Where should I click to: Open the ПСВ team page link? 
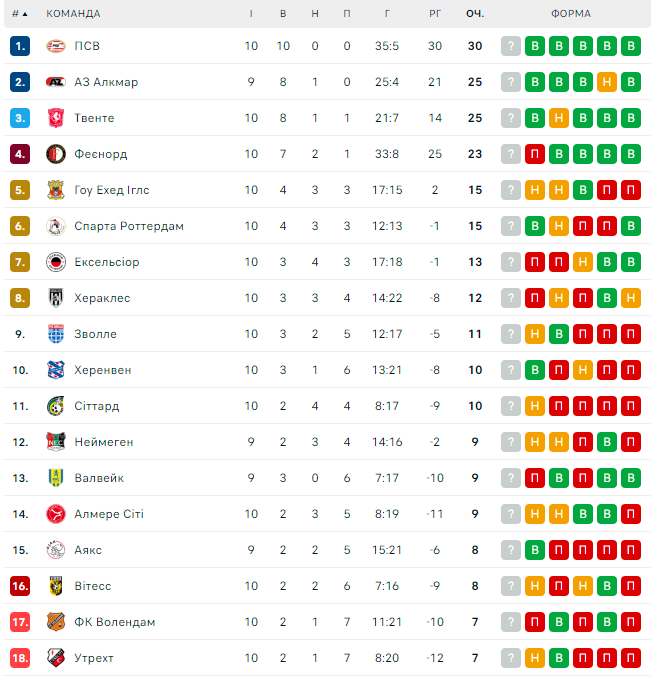(x=87, y=46)
